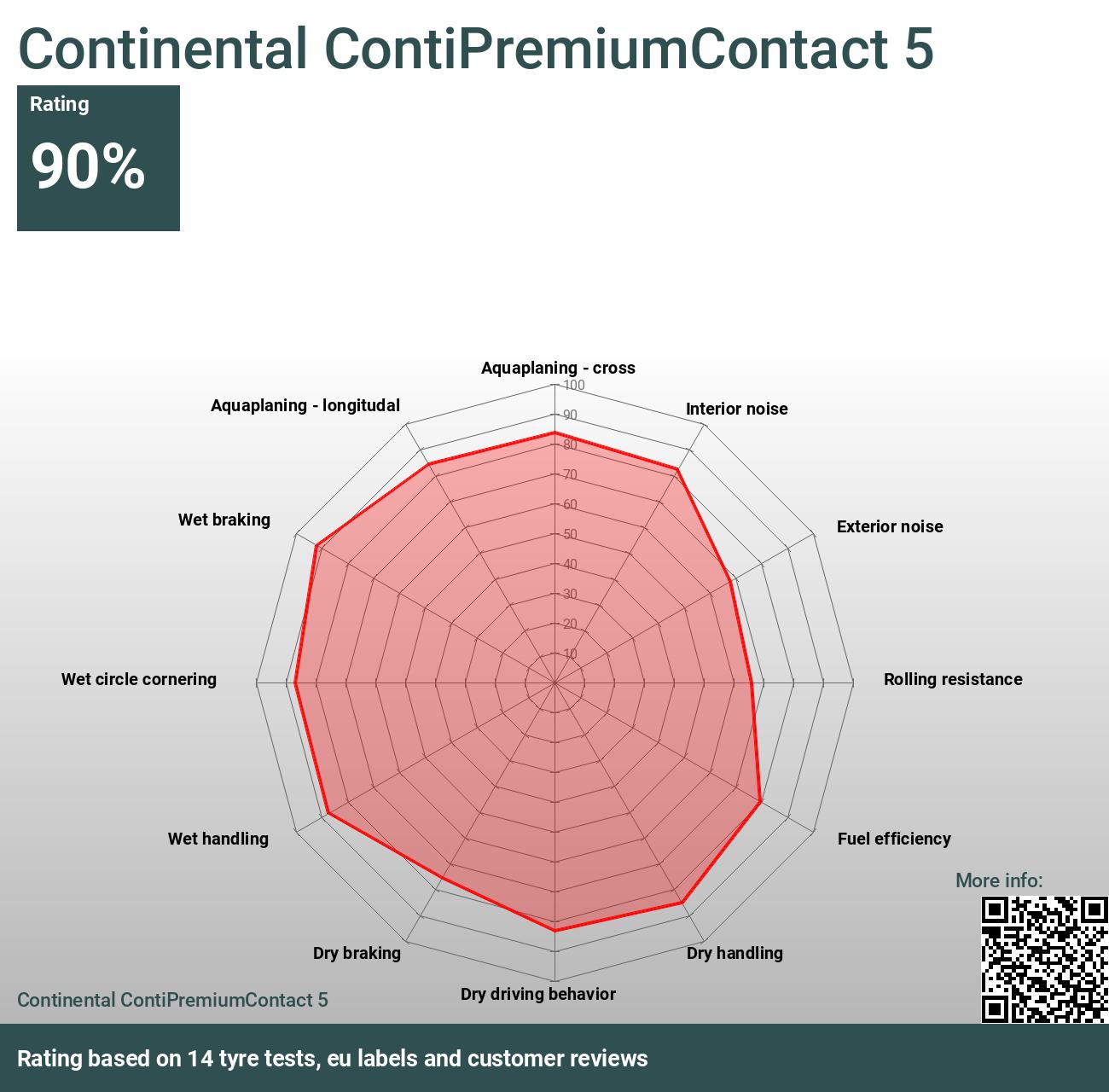Select the Wet braking axis label

click(224, 520)
